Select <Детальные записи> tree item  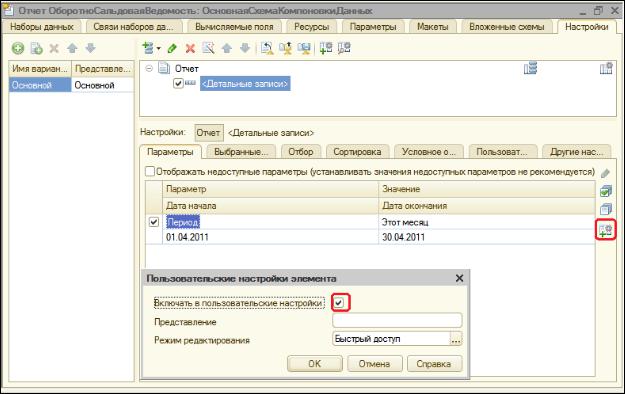coord(245,84)
